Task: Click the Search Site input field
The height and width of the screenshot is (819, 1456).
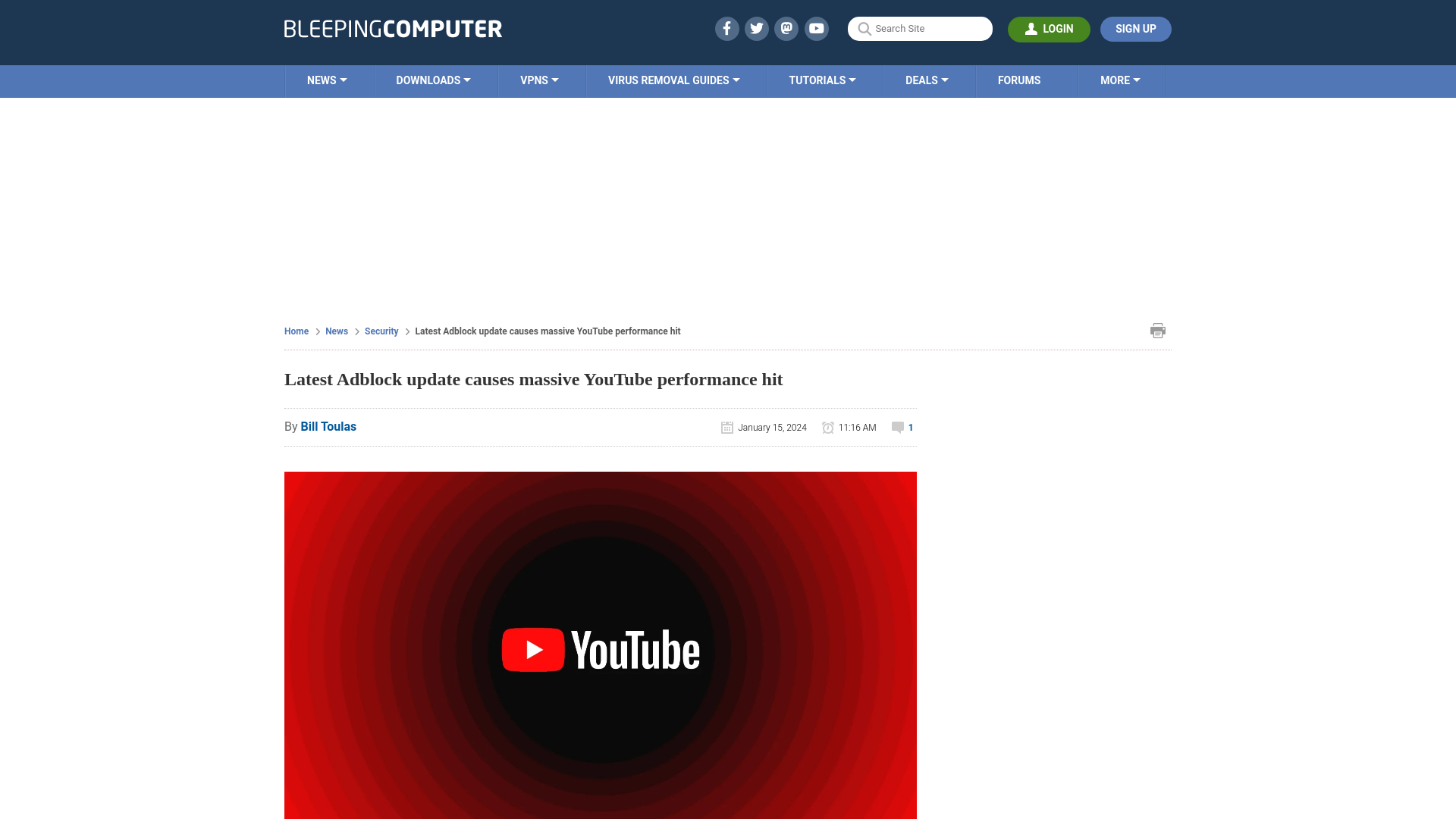Action: click(x=920, y=28)
